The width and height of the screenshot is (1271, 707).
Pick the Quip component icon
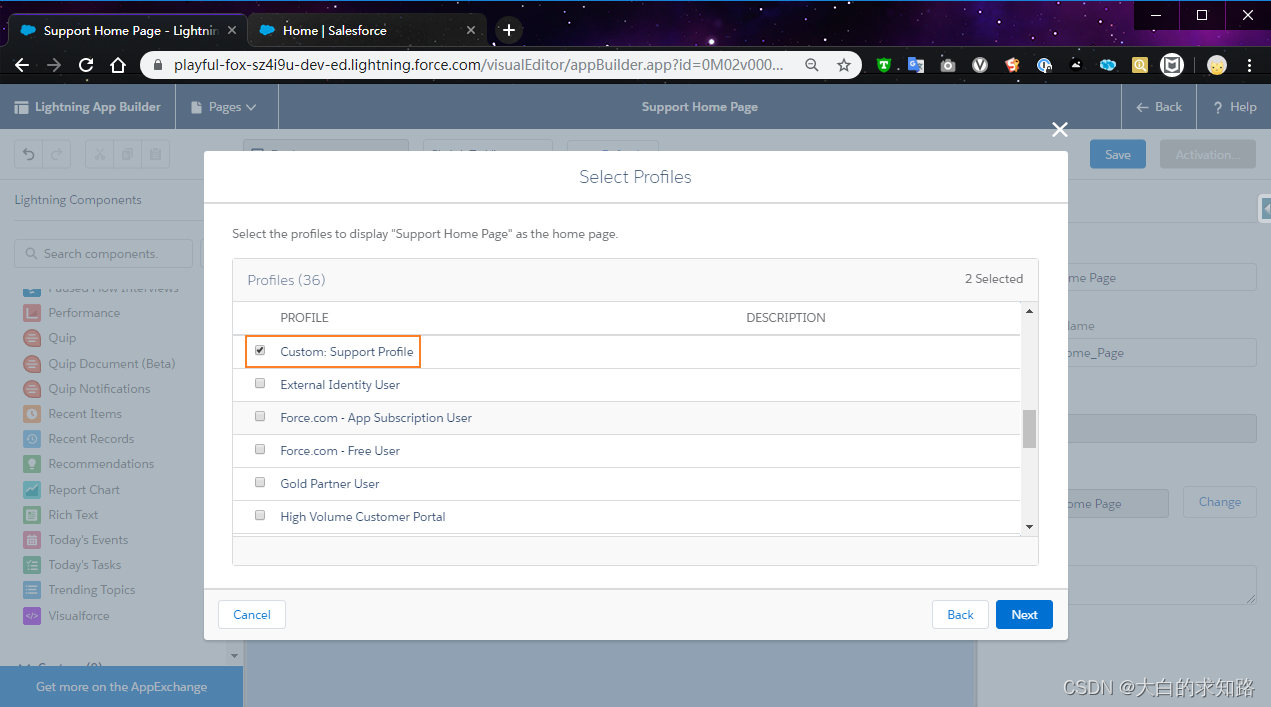(32, 338)
